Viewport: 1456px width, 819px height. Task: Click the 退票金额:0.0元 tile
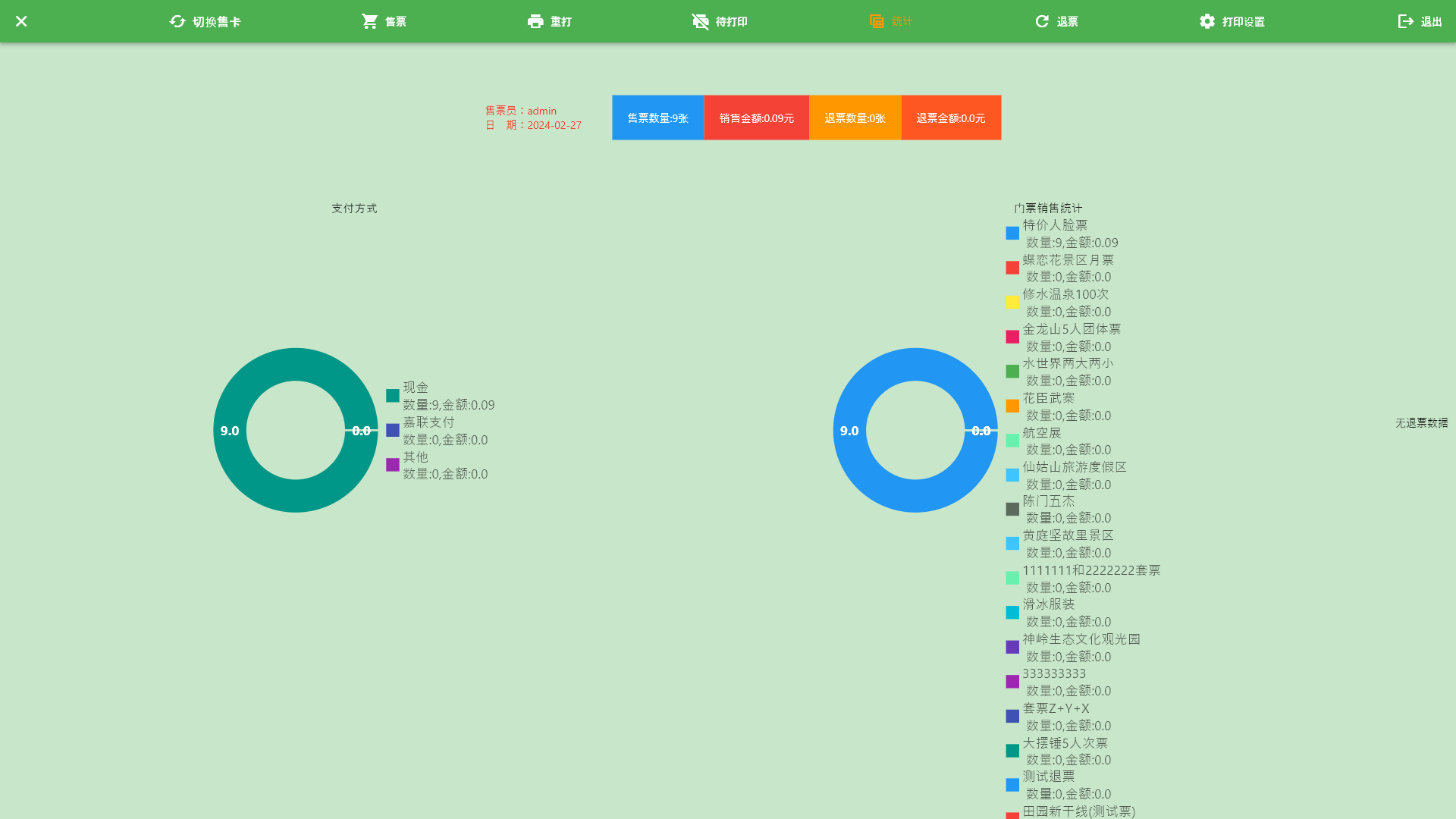click(950, 118)
